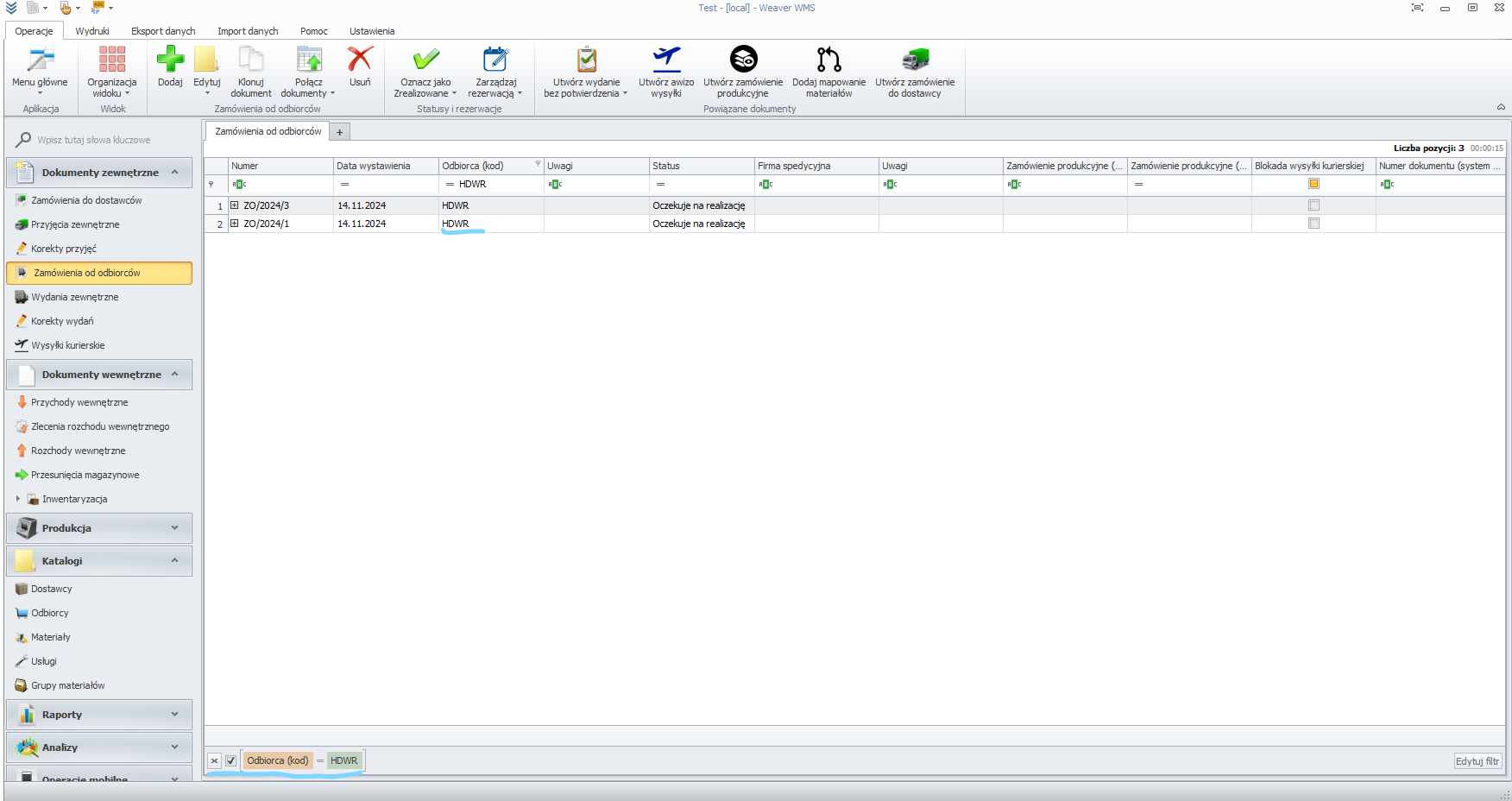
Task: Select cell Oczekuje na realizację for ZO/2024/3
Action: pyautogui.click(x=702, y=205)
